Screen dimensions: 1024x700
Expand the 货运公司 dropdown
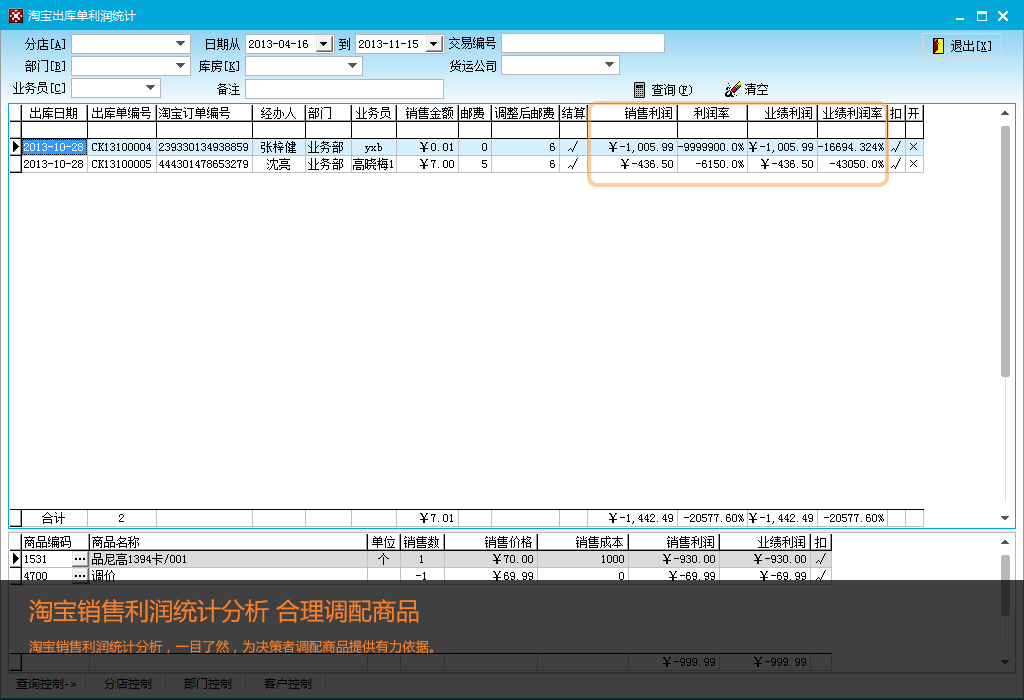coord(609,65)
